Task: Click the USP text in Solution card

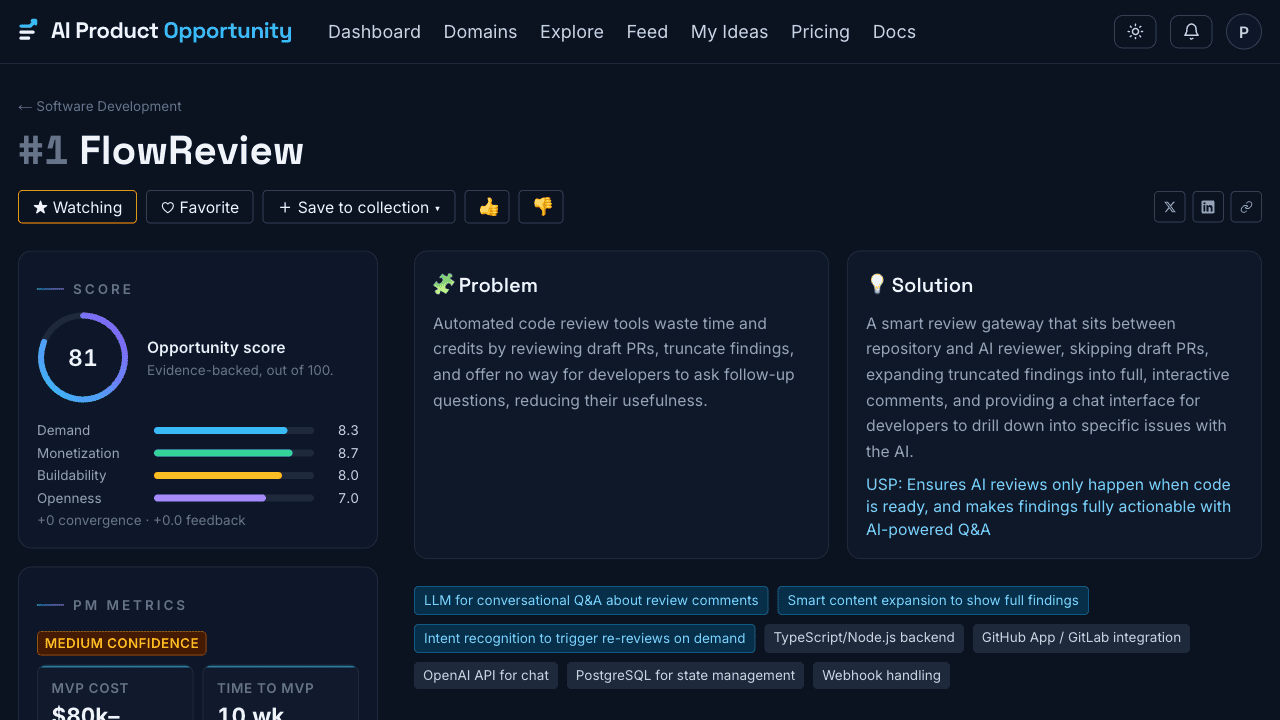Action: tap(1048, 507)
